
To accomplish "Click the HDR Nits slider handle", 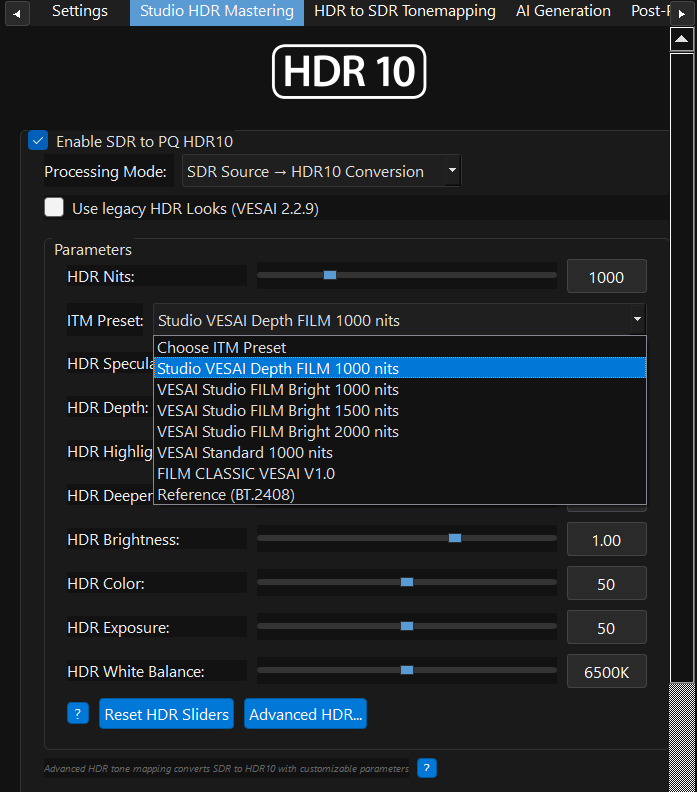I will pos(330,275).
